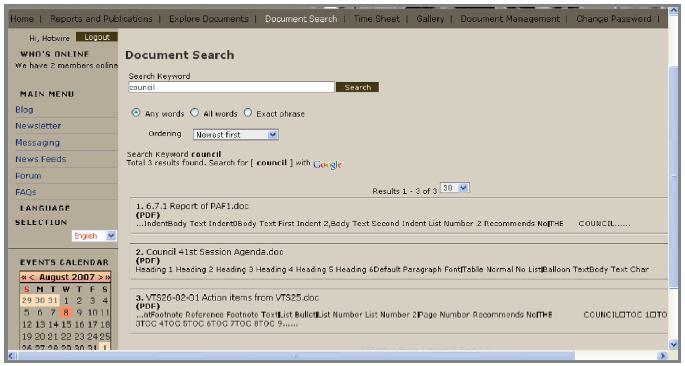
Task: Open FAQs in the main menu
Action: (26, 192)
